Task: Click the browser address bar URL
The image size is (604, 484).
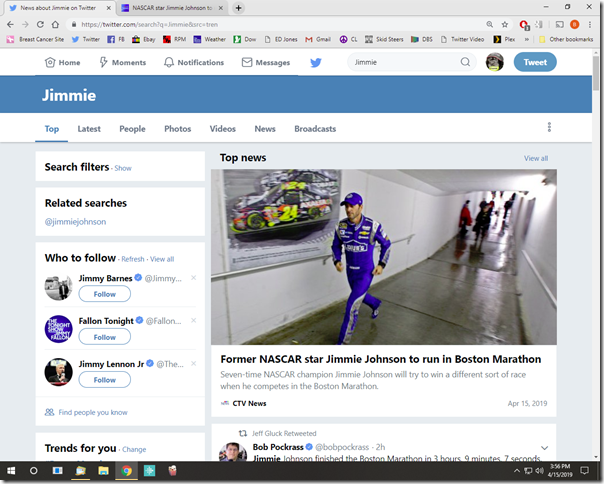Action: [x=149, y=24]
